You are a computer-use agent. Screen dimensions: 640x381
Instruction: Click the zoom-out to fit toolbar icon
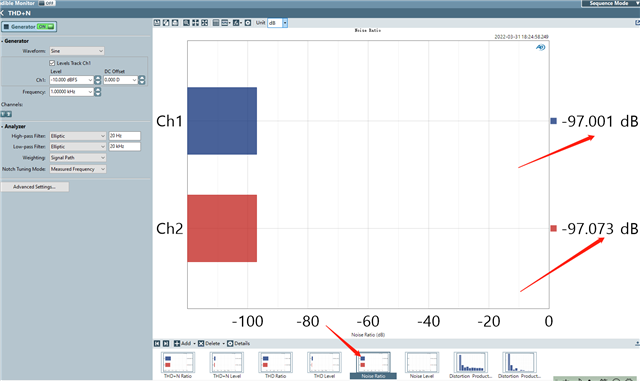(x=204, y=23)
